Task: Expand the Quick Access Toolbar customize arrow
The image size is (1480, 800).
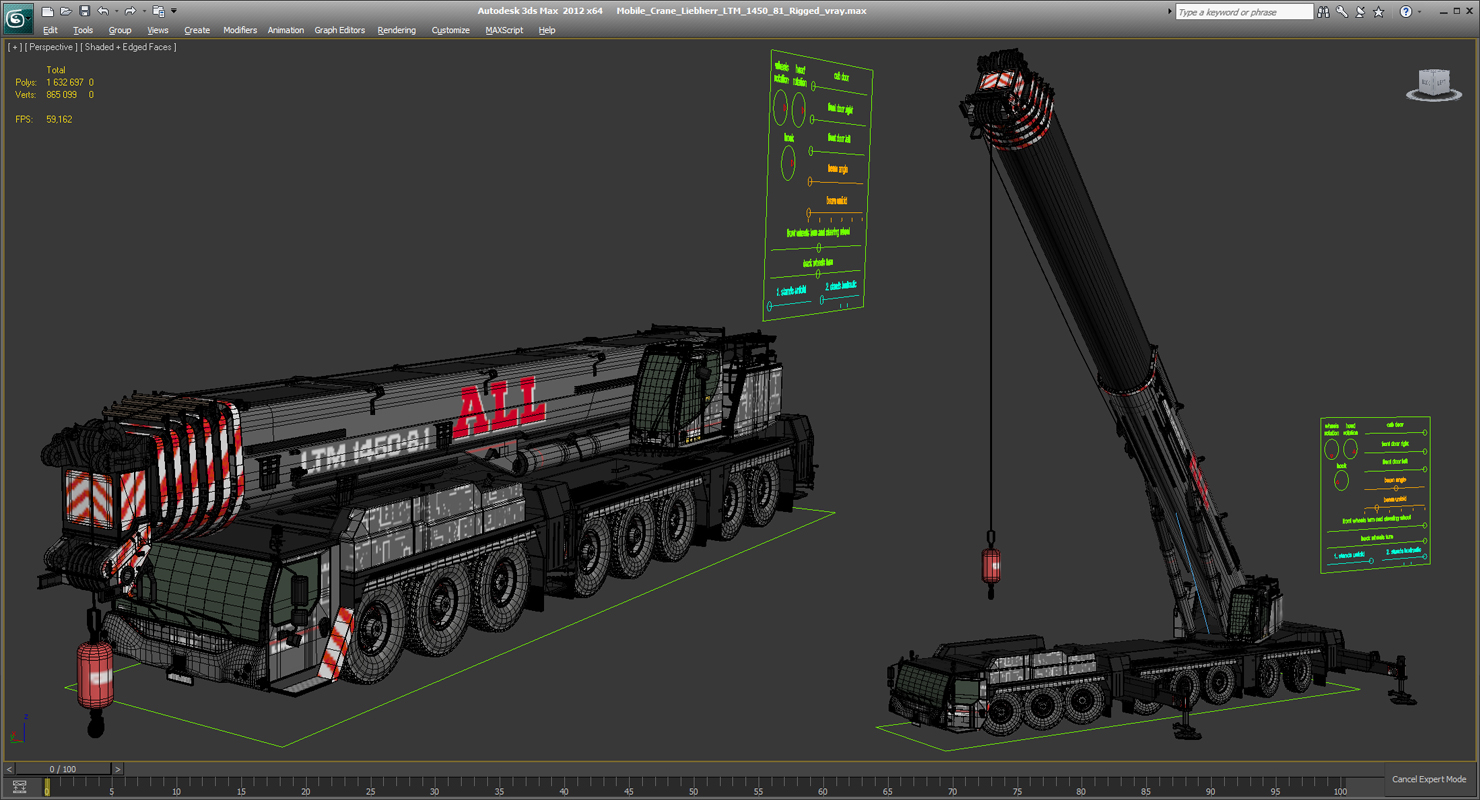Action: pyautogui.click(x=173, y=11)
